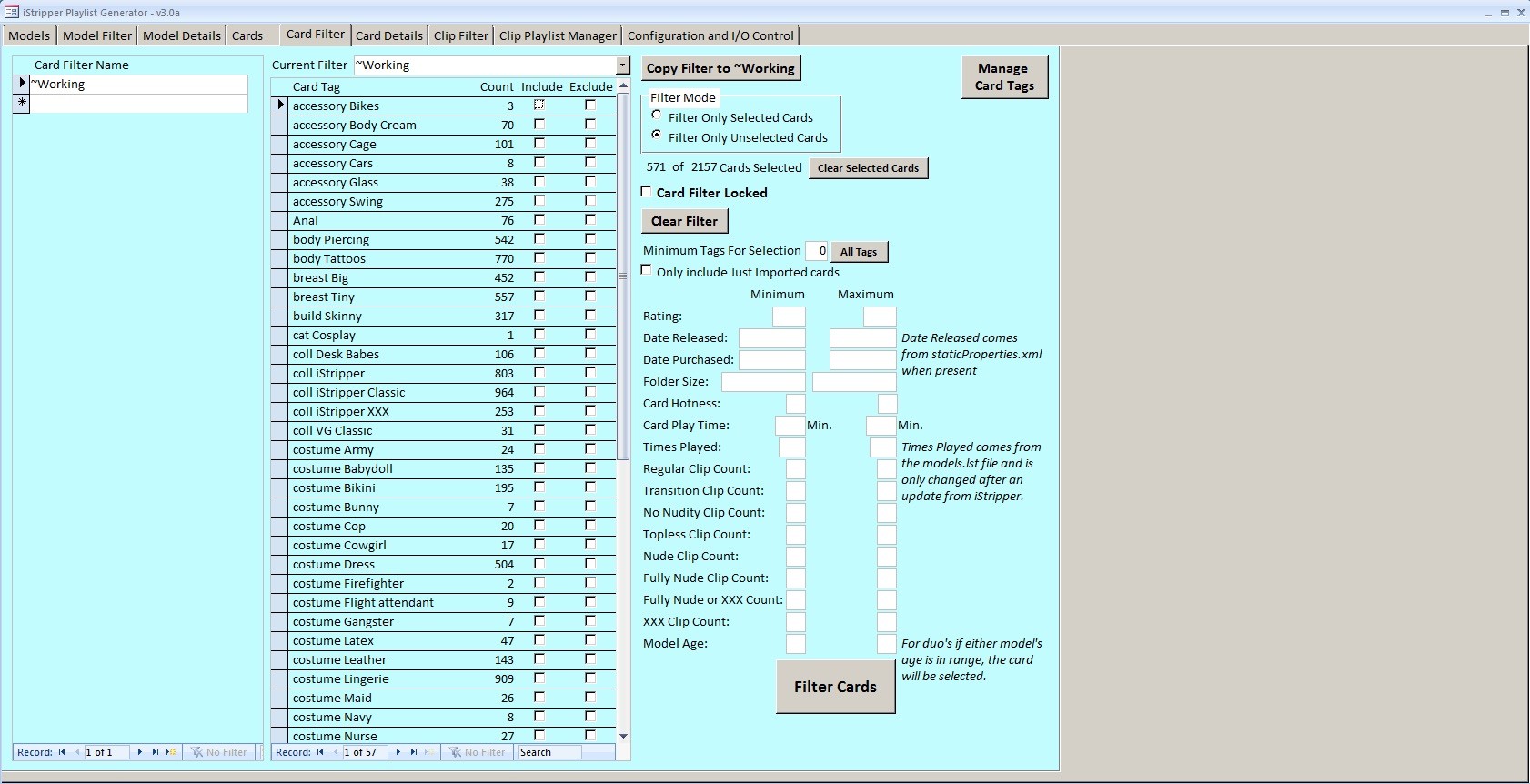
Task: Click the Search box under Card Tag list
Action: [549, 752]
